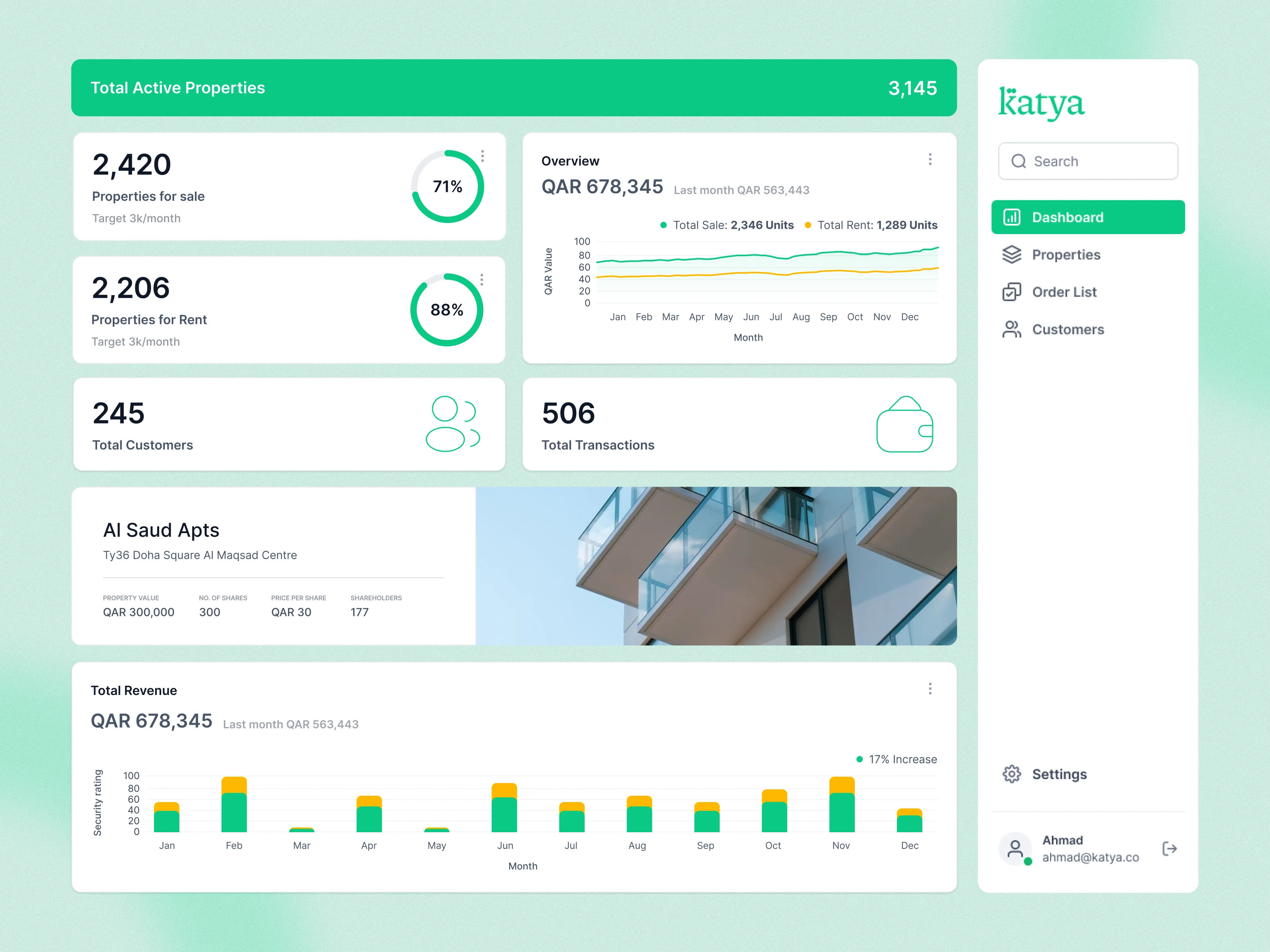Click the apartment building photo
Viewport: 1270px width, 952px height.
(x=716, y=566)
